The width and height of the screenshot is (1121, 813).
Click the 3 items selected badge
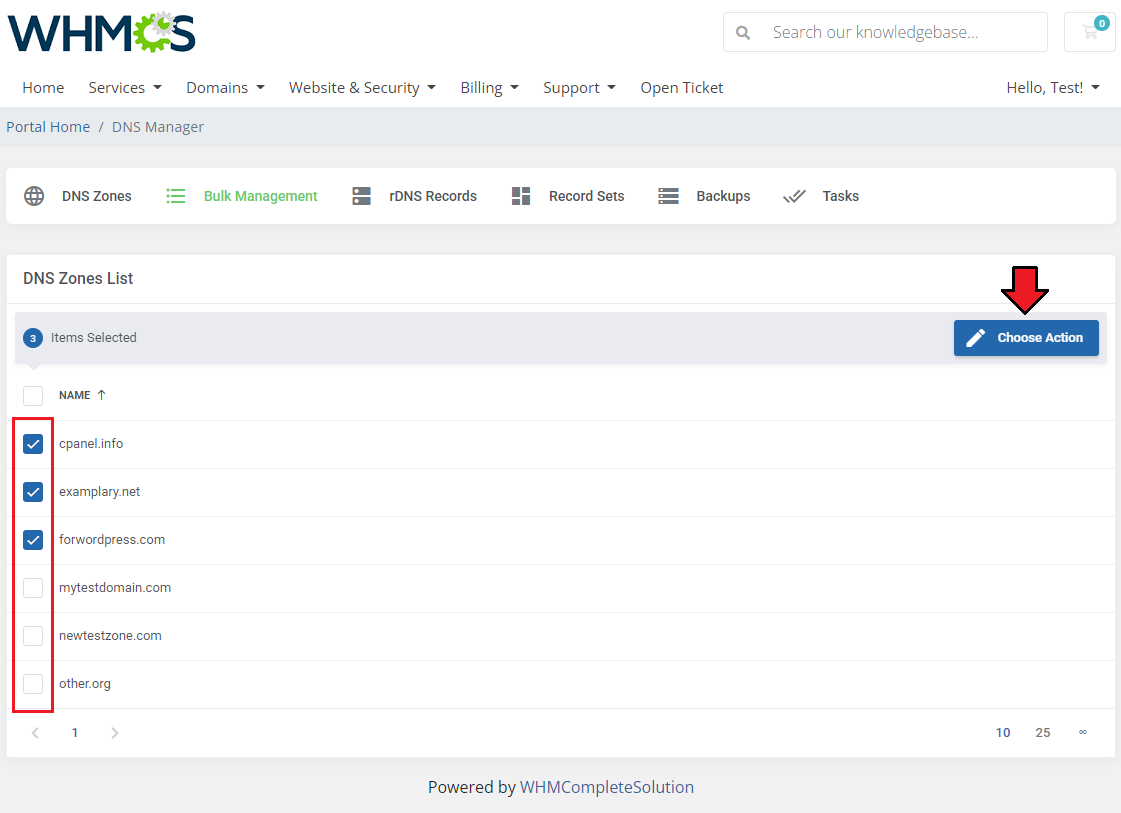(33, 338)
